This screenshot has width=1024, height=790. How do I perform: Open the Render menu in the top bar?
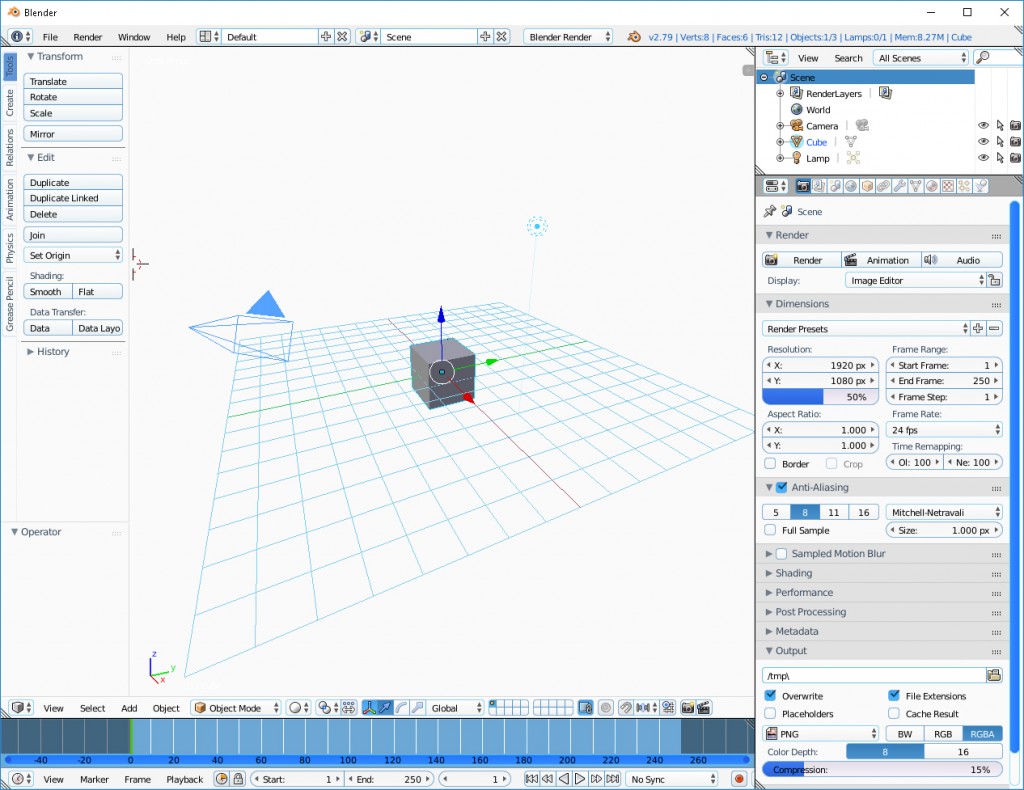tap(88, 36)
